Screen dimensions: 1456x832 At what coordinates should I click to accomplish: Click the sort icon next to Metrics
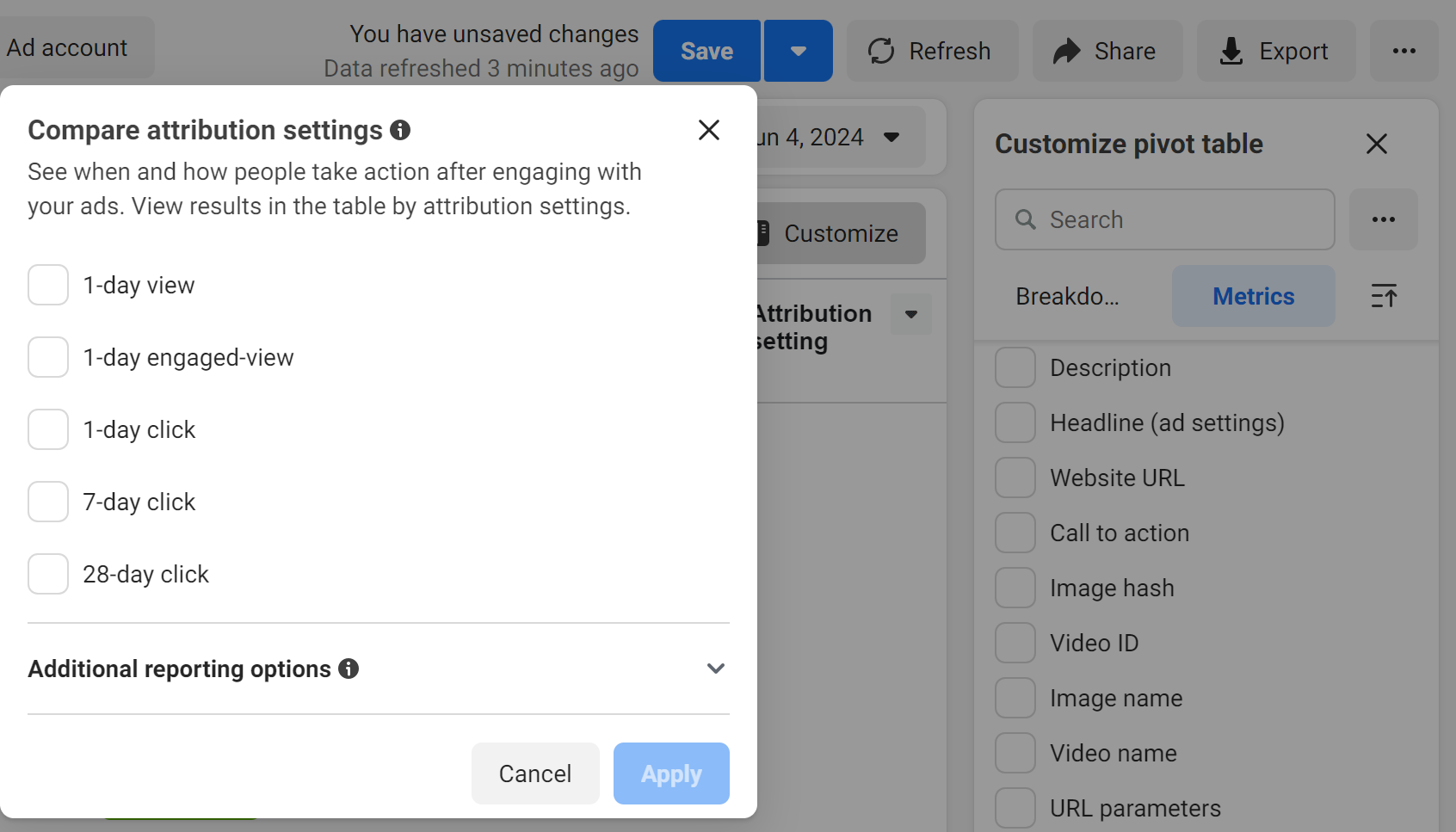point(1383,296)
